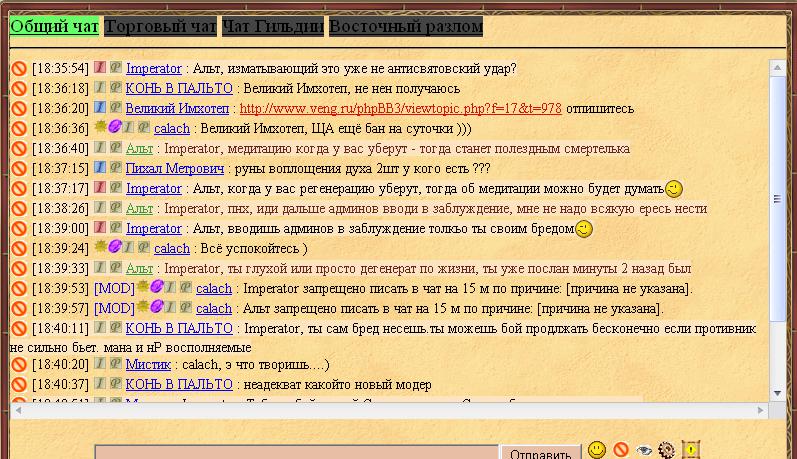Screen dimensions: 797x459
Task: Click the smiley emoticon in the 18:37:17 message
Action: 674,189
